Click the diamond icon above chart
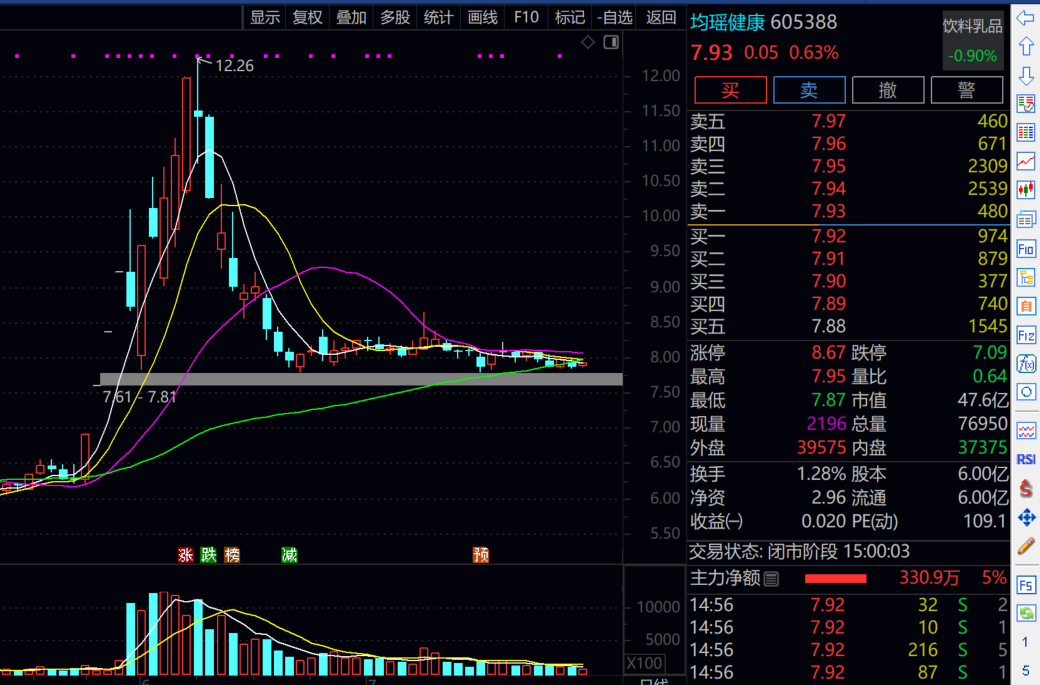Image resolution: width=1040 pixels, height=685 pixels. tap(588, 42)
